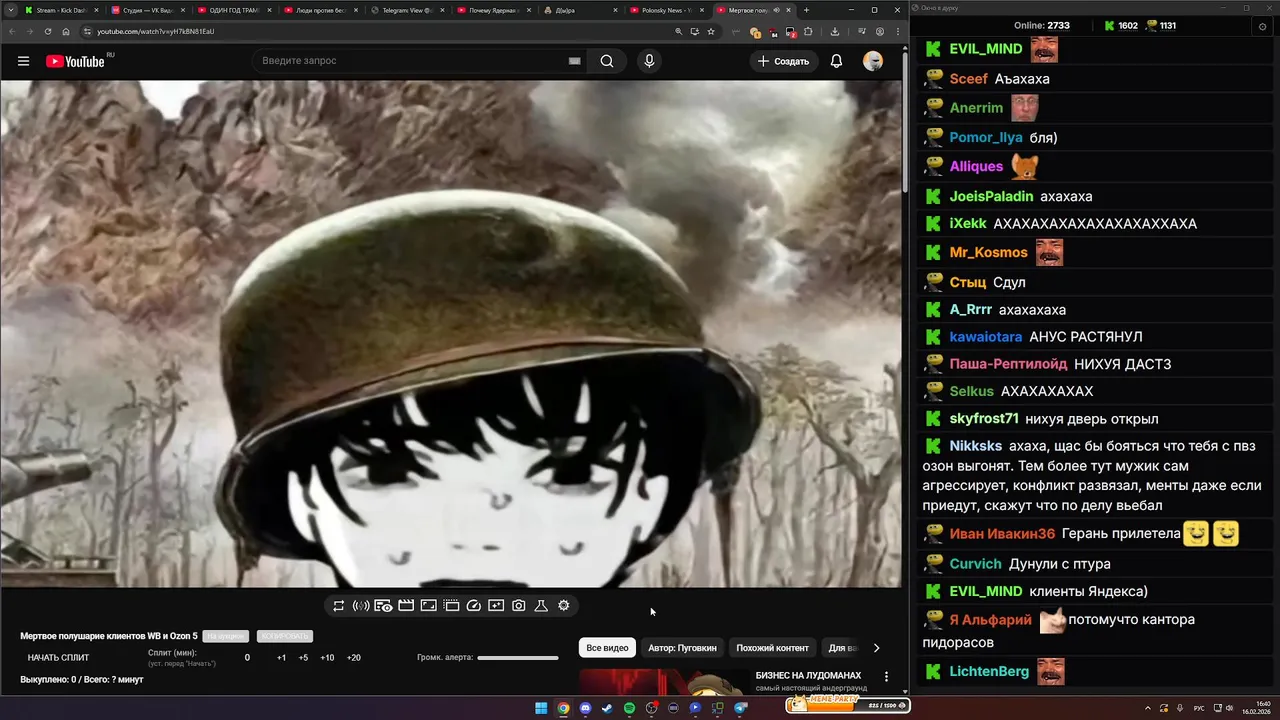Click the pop-up player icon
1280x720 pixels.
(496, 606)
